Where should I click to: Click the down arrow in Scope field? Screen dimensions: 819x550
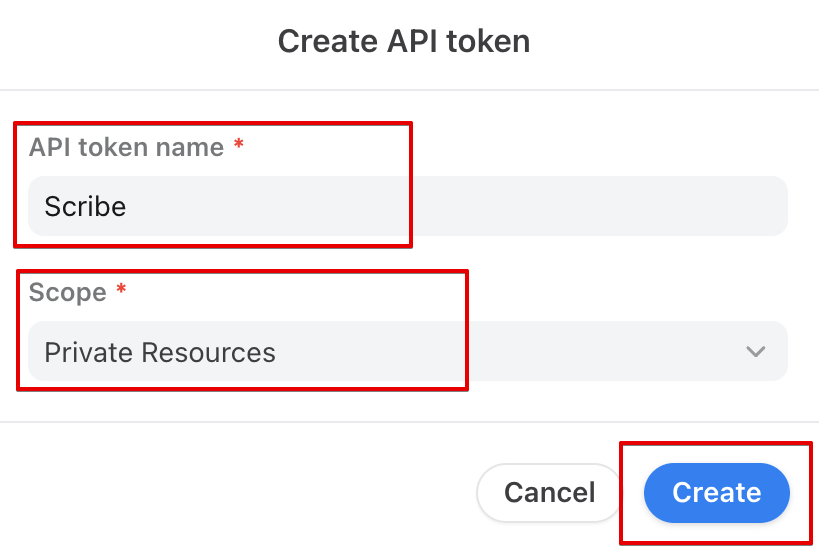(x=755, y=352)
